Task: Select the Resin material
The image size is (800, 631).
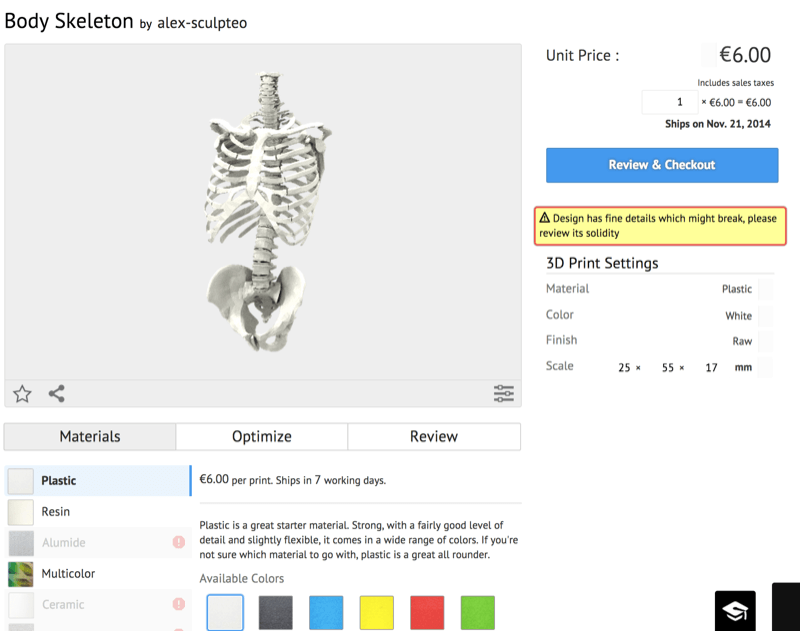Action: (56, 512)
